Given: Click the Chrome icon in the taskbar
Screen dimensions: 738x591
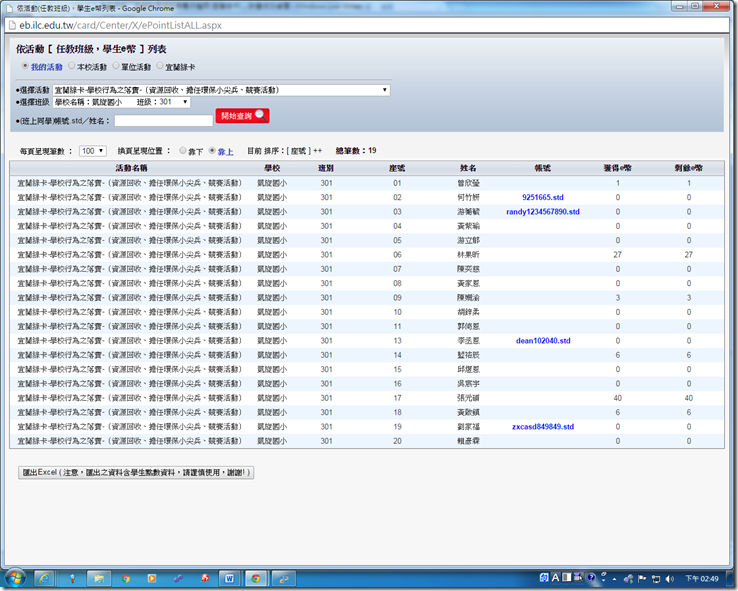Looking at the screenshot, I should click(256, 577).
